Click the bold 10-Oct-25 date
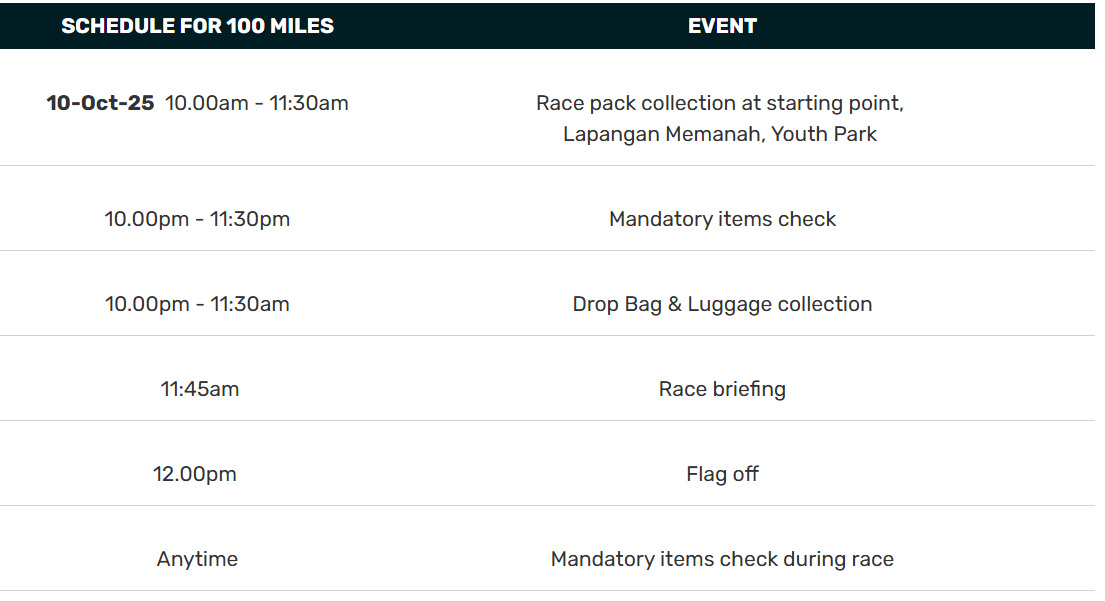Image resolution: width=1105 pixels, height=601 pixels. point(100,103)
